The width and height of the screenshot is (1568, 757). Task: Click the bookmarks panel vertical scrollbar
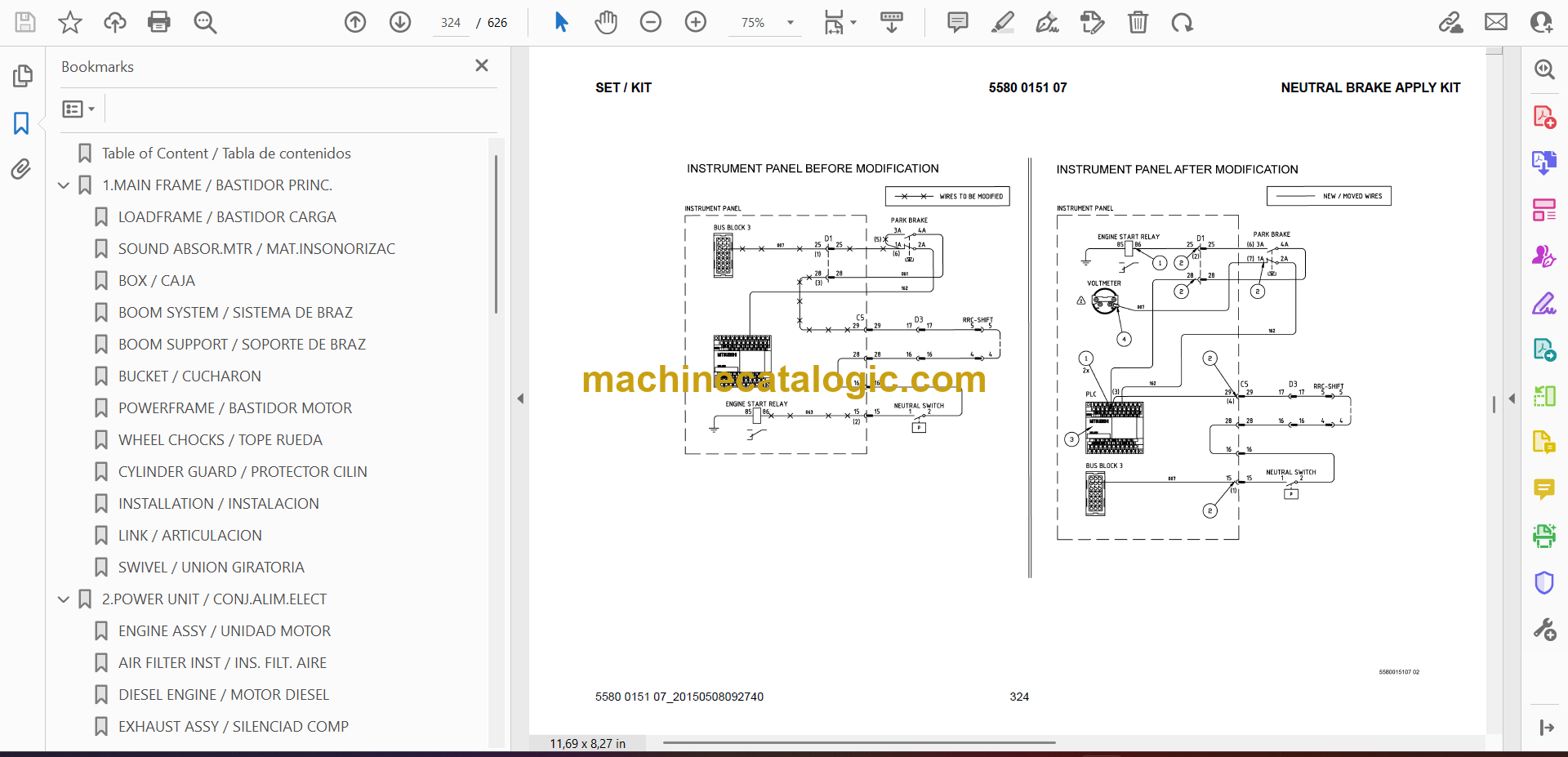(x=496, y=235)
